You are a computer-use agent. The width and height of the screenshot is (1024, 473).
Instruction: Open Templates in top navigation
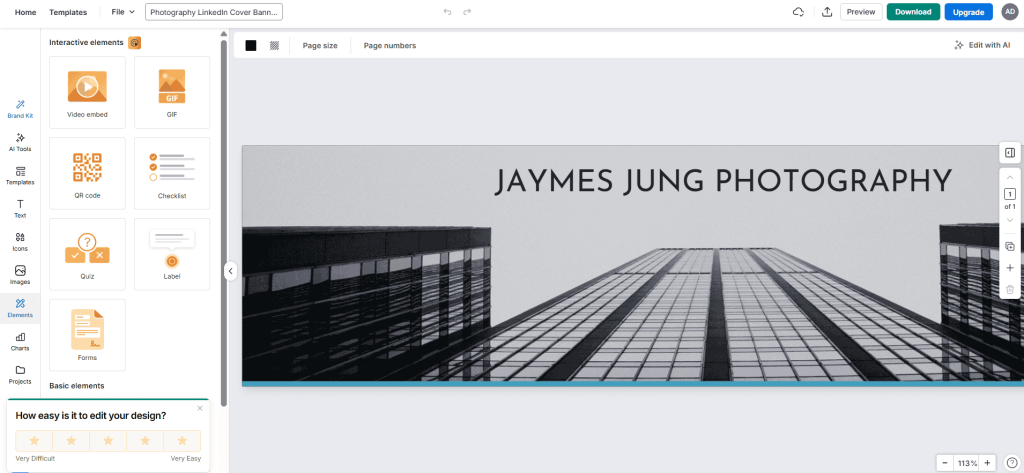pos(68,12)
